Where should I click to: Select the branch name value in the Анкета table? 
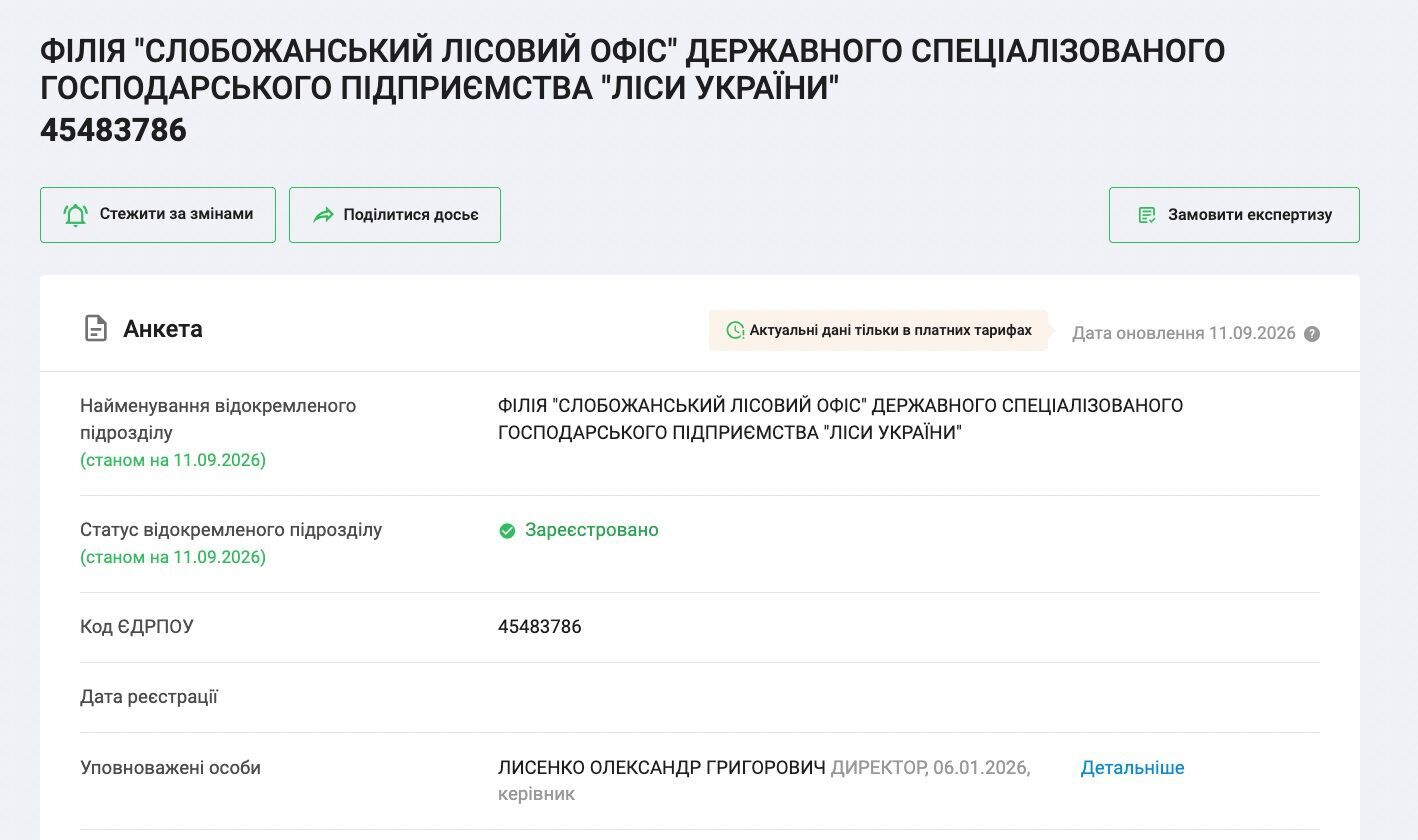pos(840,419)
